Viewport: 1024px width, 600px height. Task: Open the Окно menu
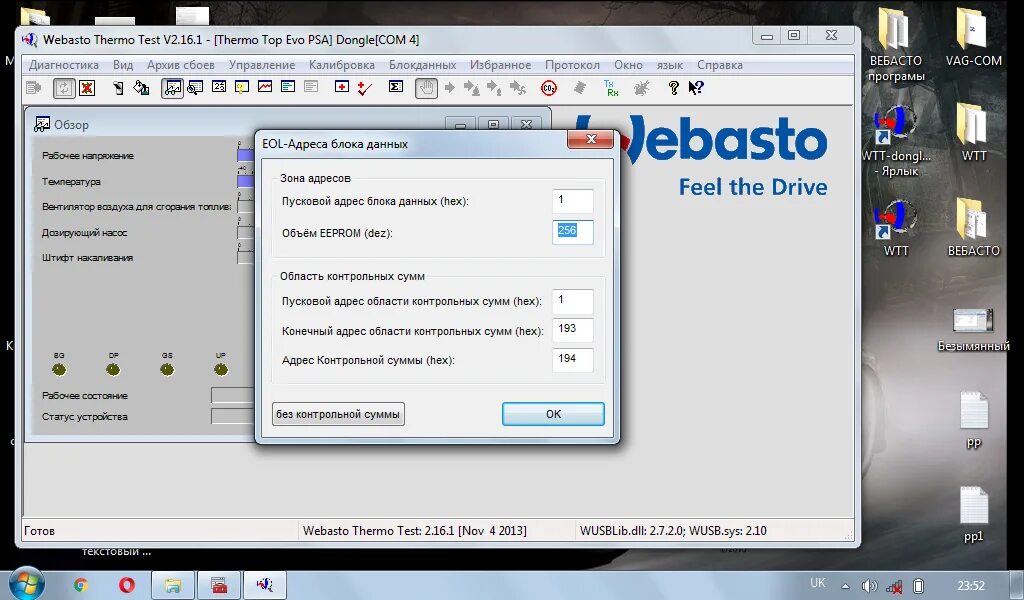tap(628, 65)
